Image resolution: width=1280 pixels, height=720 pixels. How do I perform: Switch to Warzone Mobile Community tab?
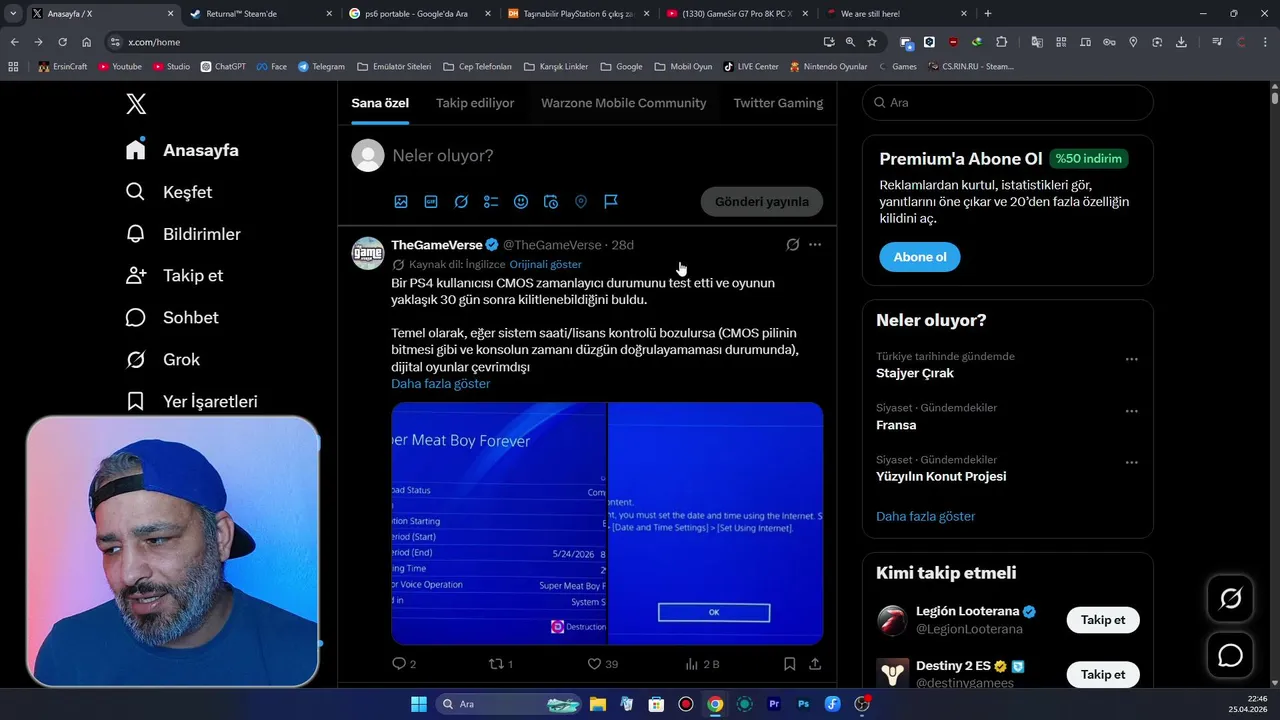click(x=624, y=103)
